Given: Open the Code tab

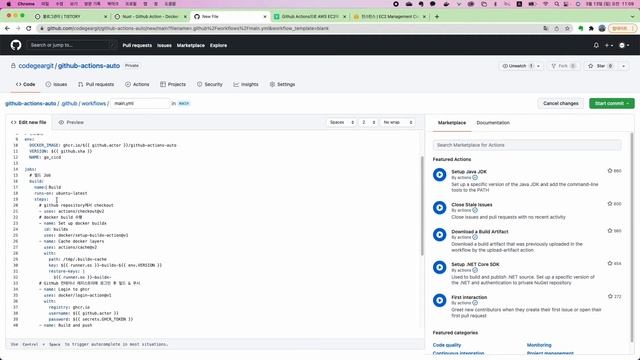Looking at the screenshot, I should (x=25, y=84).
